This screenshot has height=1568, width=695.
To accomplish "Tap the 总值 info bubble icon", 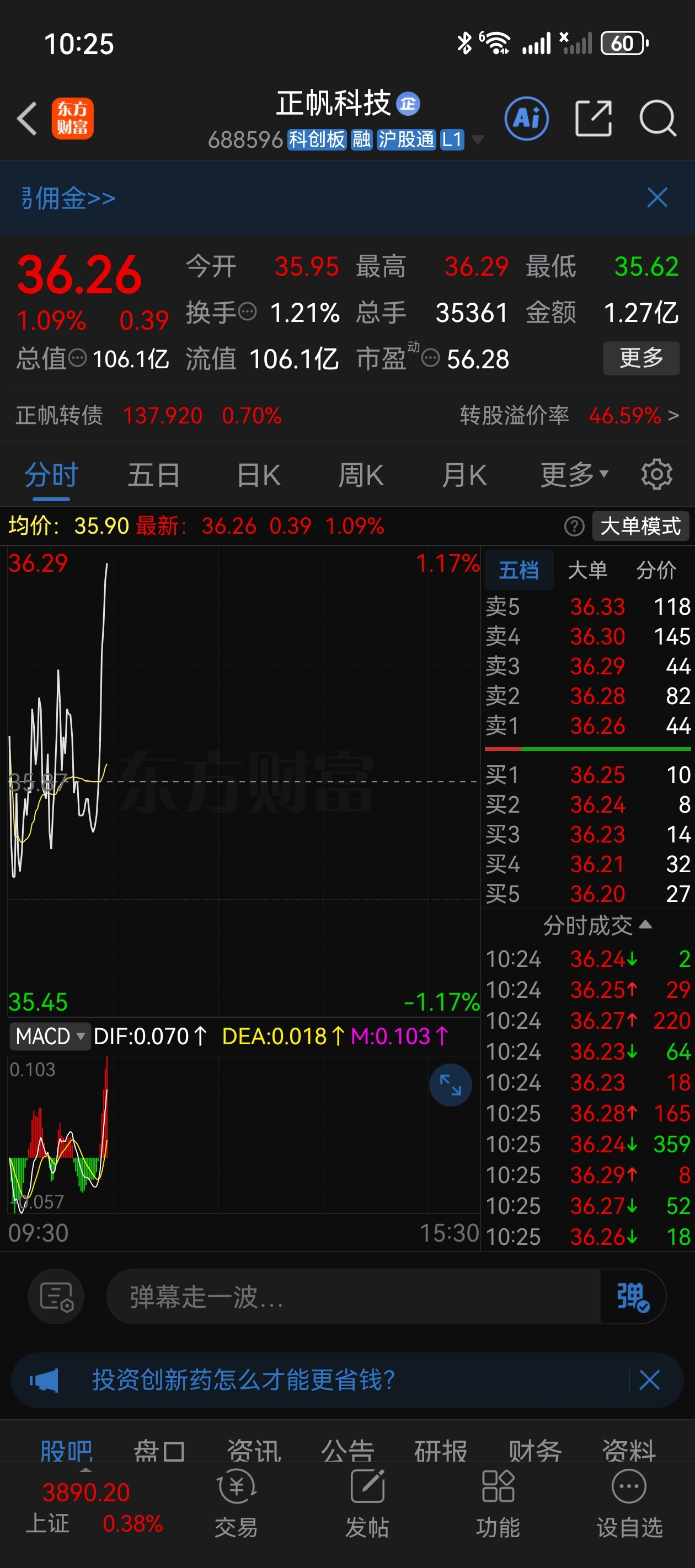I will click(77, 358).
